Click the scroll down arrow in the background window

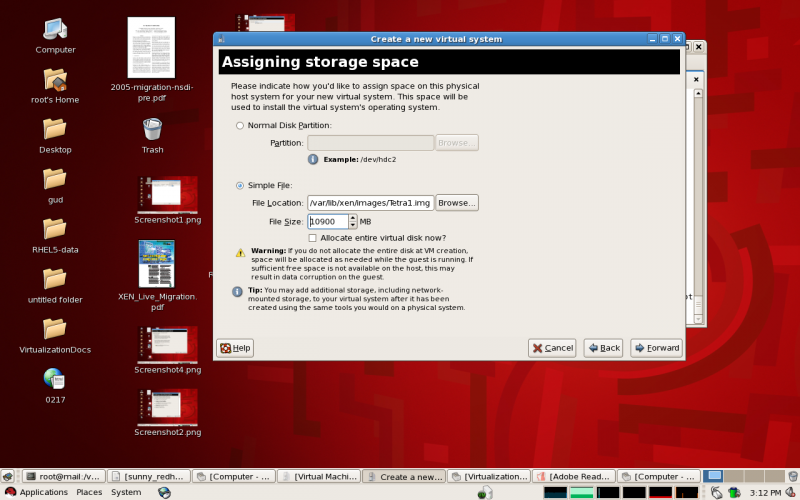[x=698, y=319]
